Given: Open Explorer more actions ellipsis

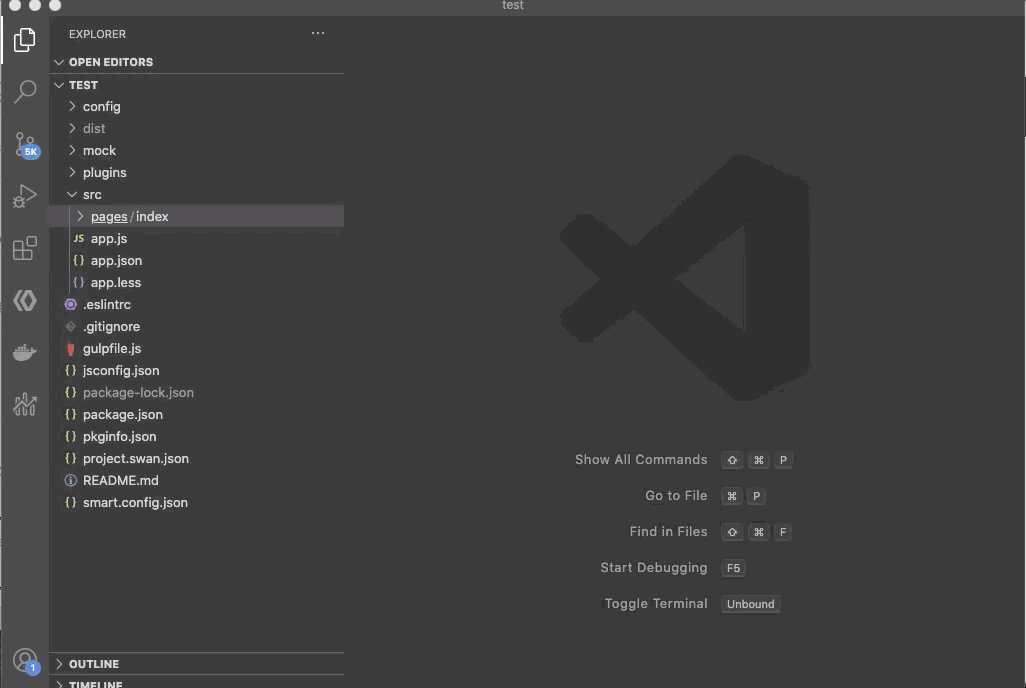Looking at the screenshot, I should (318, 33).
